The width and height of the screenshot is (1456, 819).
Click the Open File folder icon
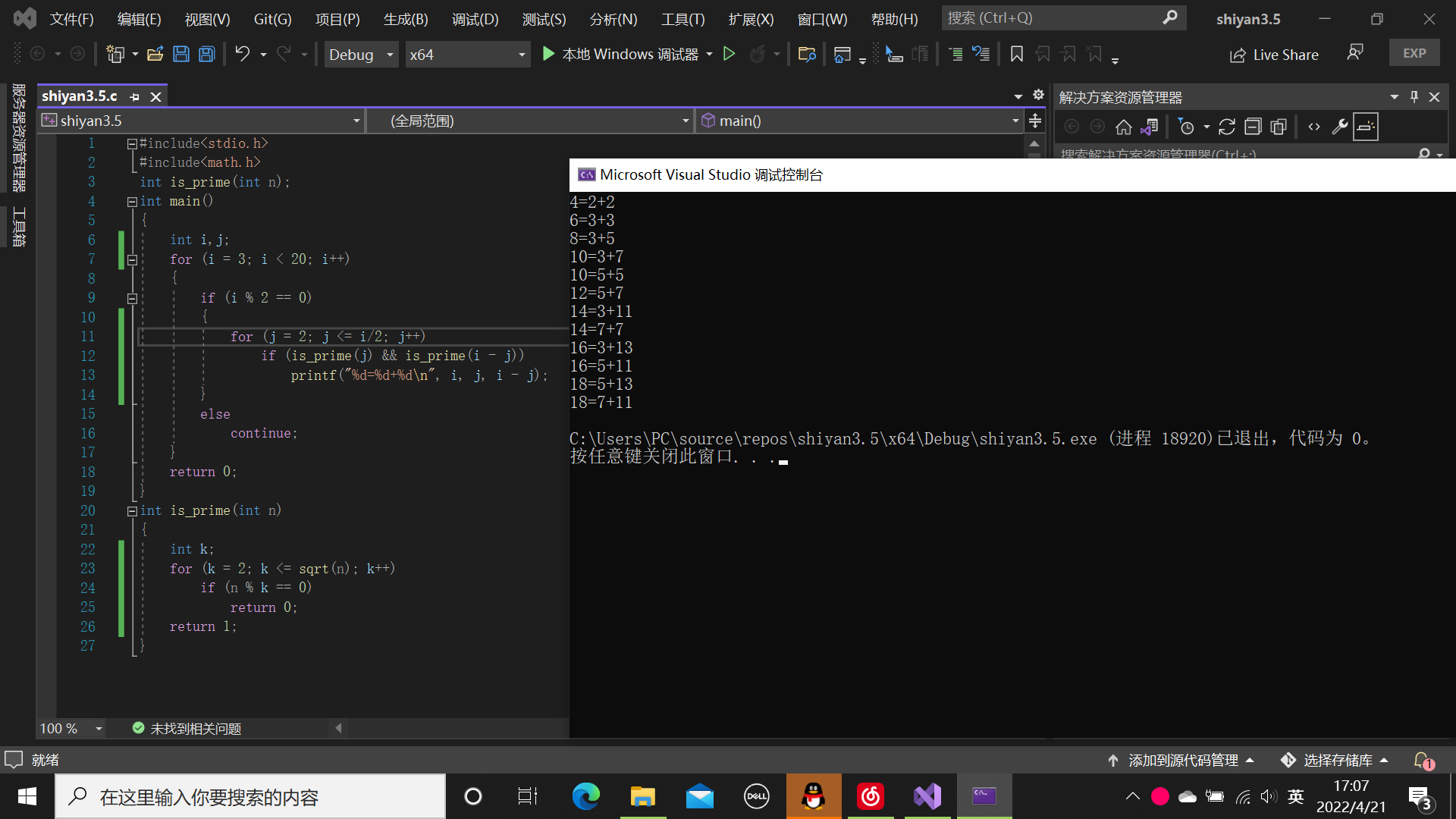pyautogui.click(x=155, y=54)
